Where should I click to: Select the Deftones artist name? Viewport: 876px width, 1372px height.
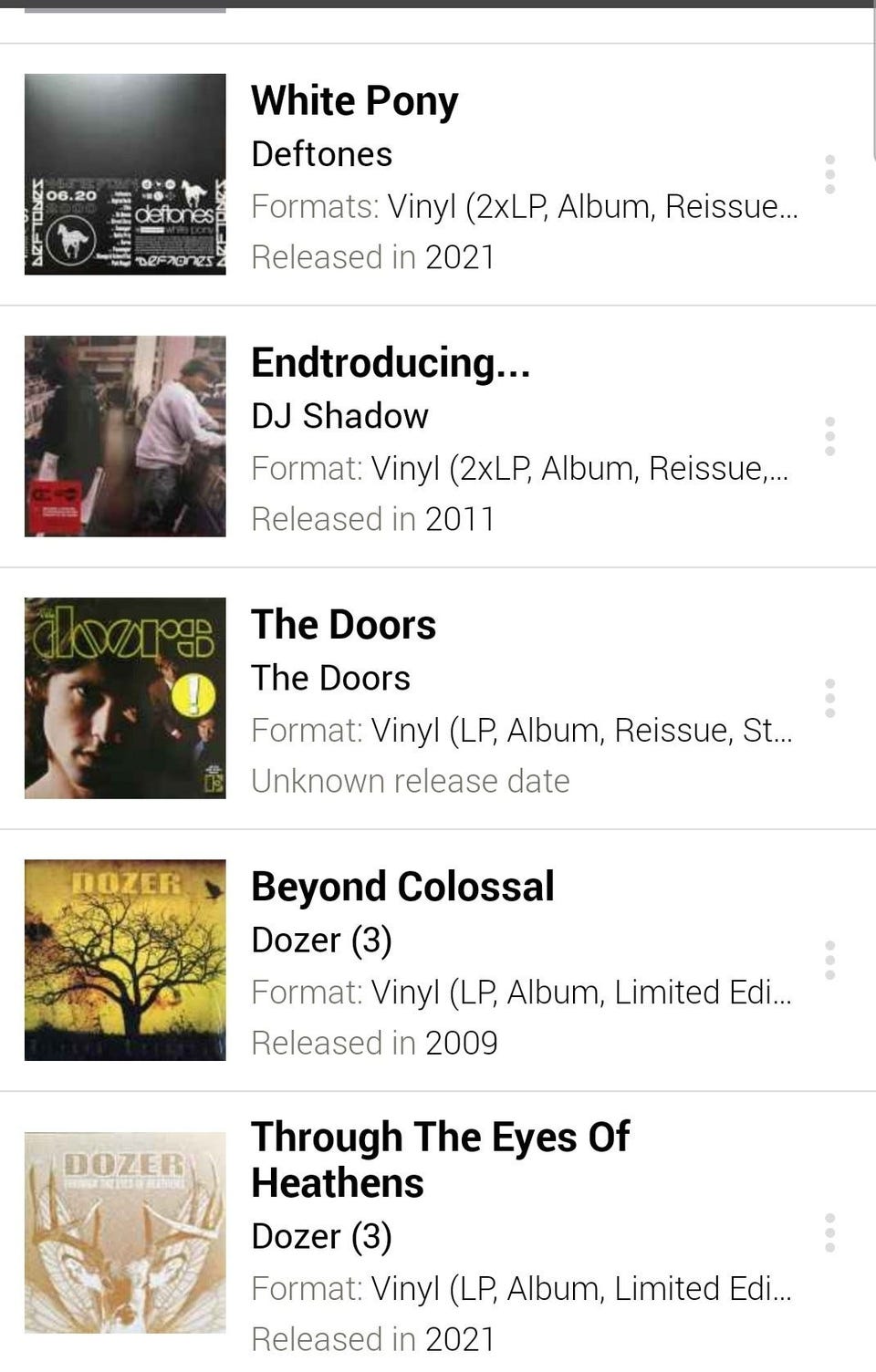click(x=321, y=154)
